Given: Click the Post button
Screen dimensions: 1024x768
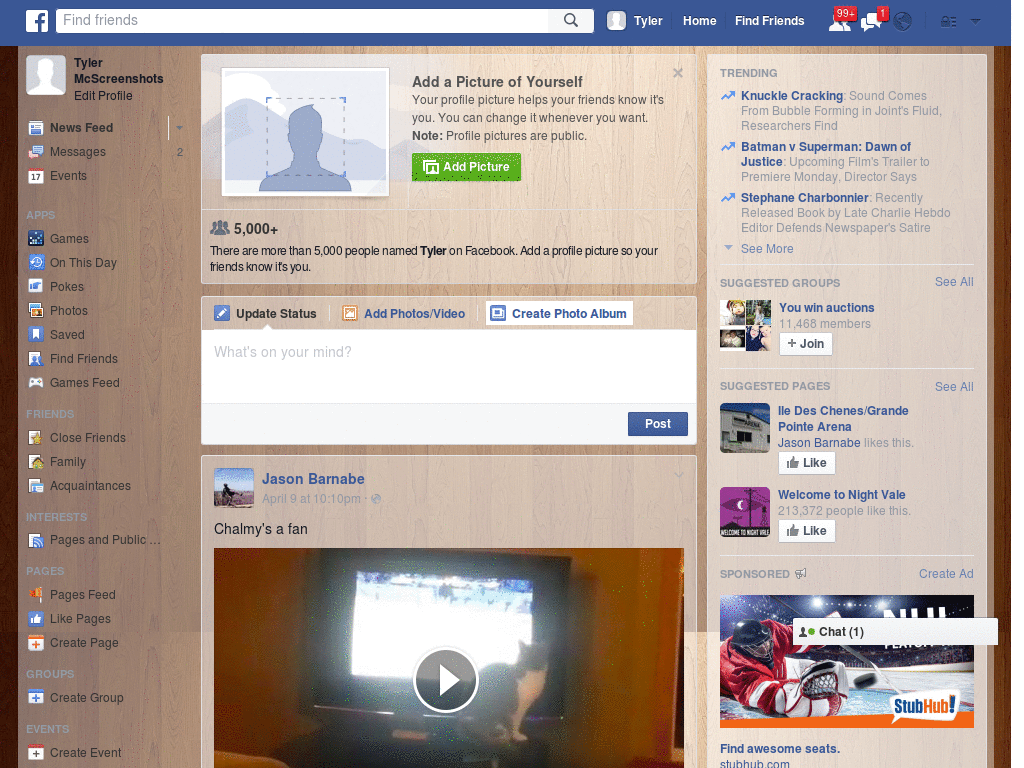Looking at the screenshot, I should [x=658, y=424].
